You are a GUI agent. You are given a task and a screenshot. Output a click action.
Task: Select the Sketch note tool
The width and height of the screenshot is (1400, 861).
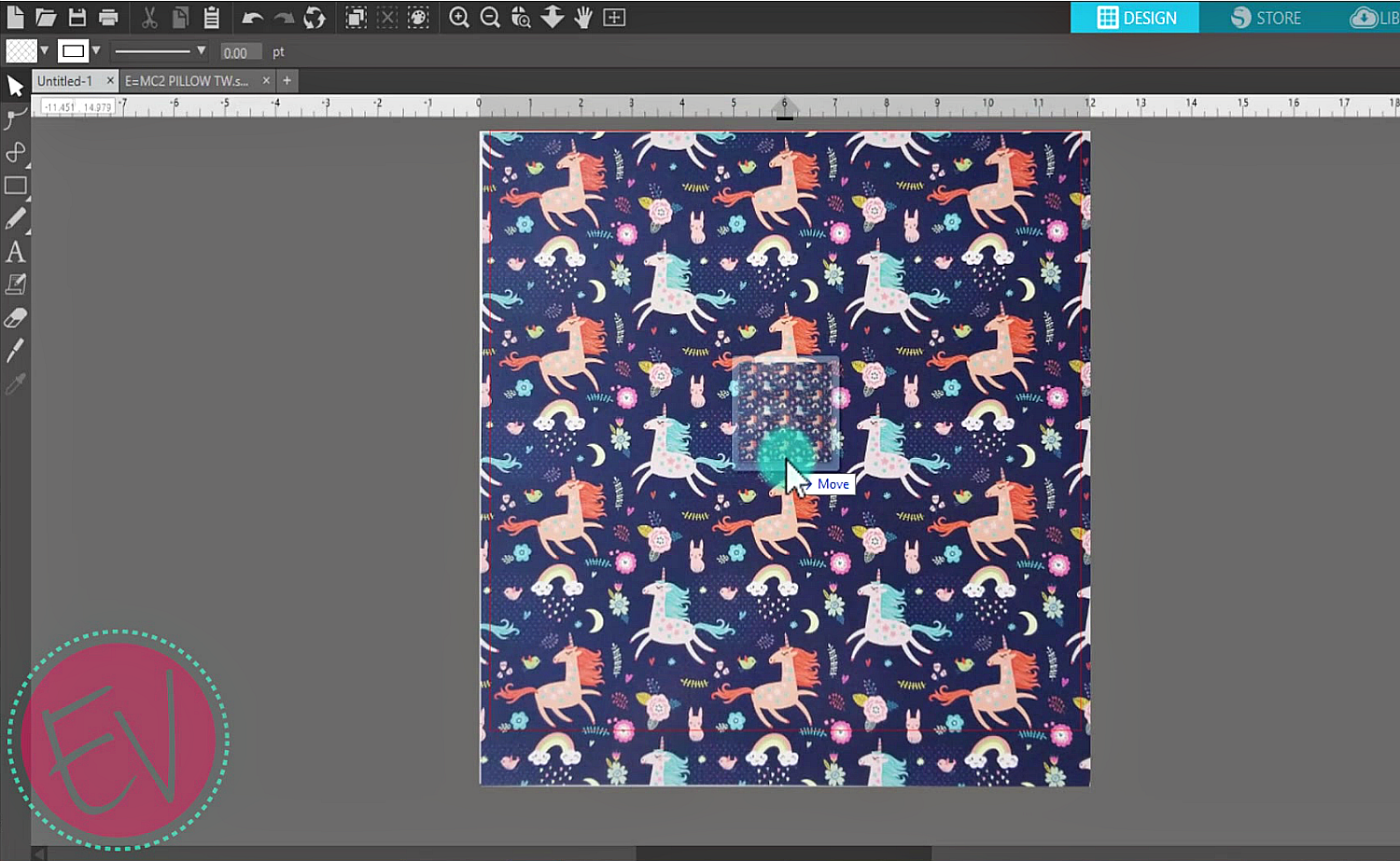tap(15, 285)
